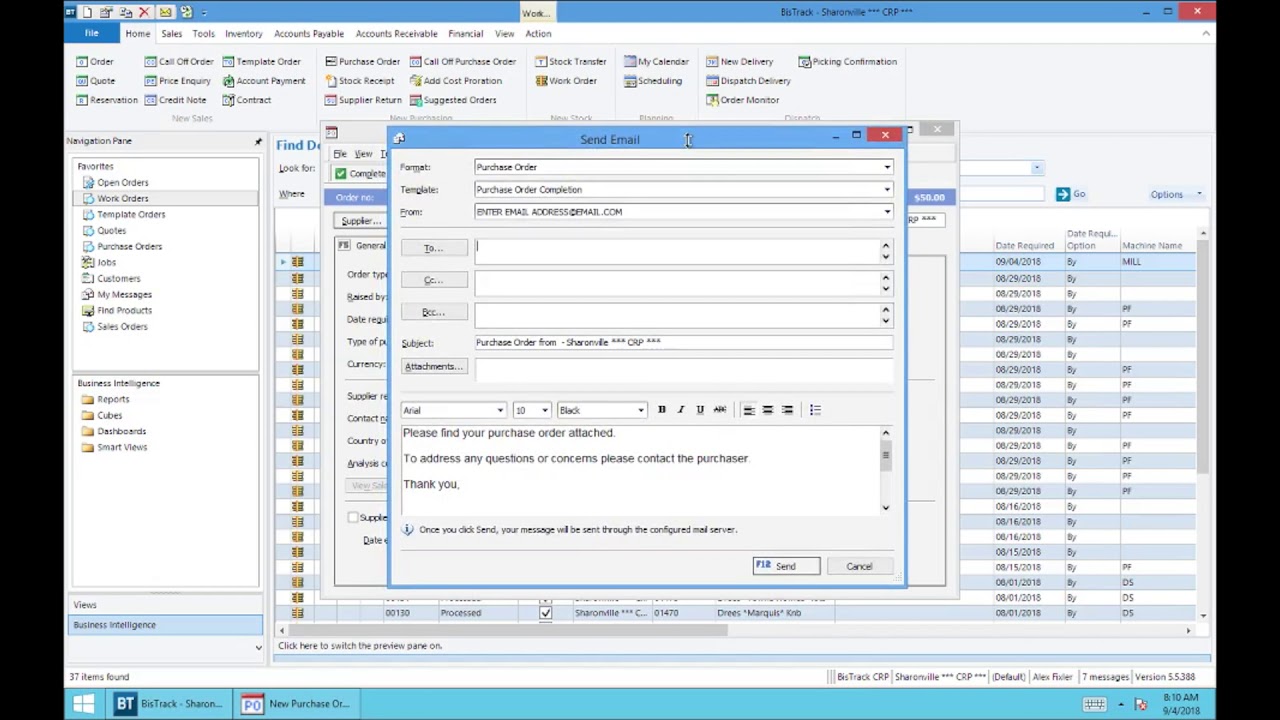Switch to the Action ribbon tab
Image resolution: width=1280 pixels, height=720 pixels.
click(538, 34)
